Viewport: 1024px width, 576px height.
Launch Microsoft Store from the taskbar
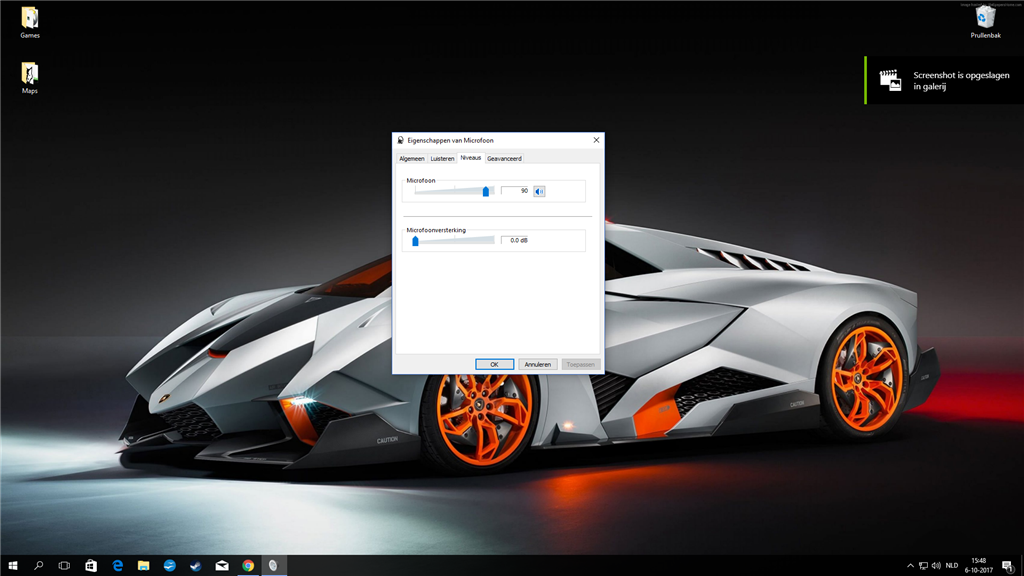(x=91, y=565)
